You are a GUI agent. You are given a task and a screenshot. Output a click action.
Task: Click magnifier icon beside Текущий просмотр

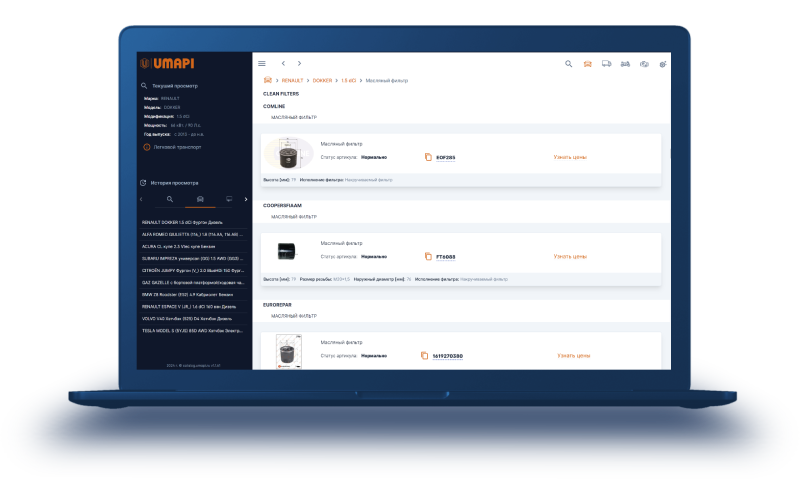[144, 86]
